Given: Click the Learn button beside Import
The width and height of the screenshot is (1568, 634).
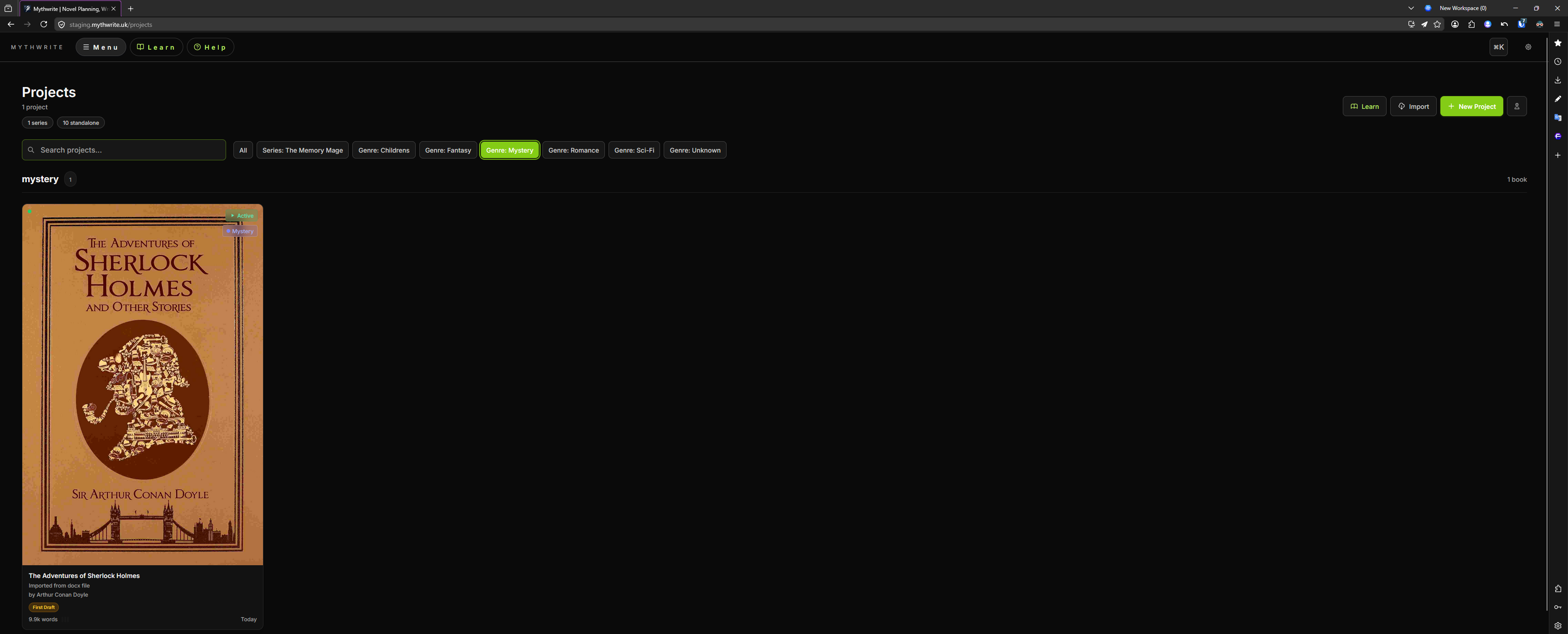Looking at the screenshot, I should (x=1364, y=107).
